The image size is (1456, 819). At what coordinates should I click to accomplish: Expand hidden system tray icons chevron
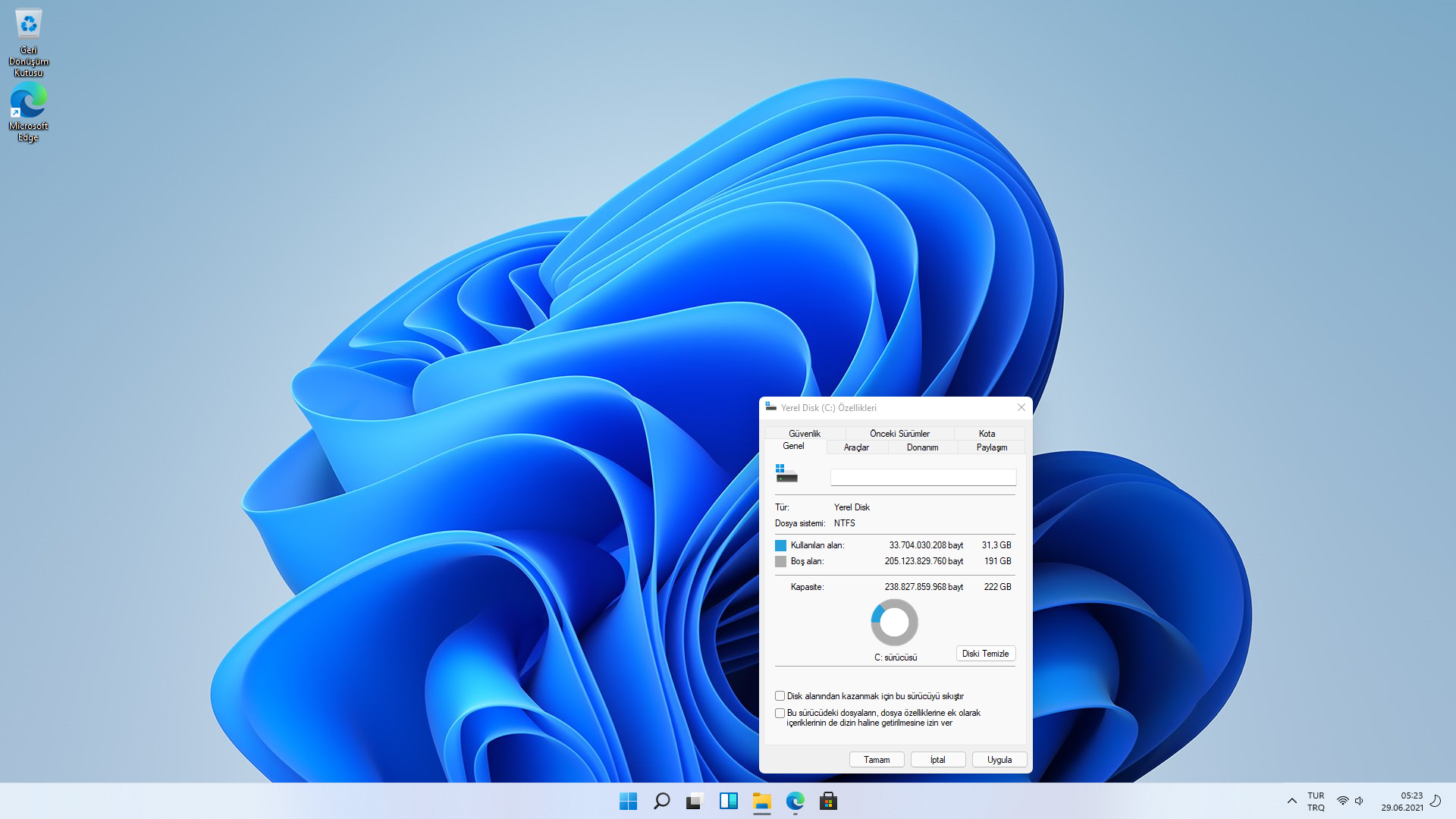1291,801
